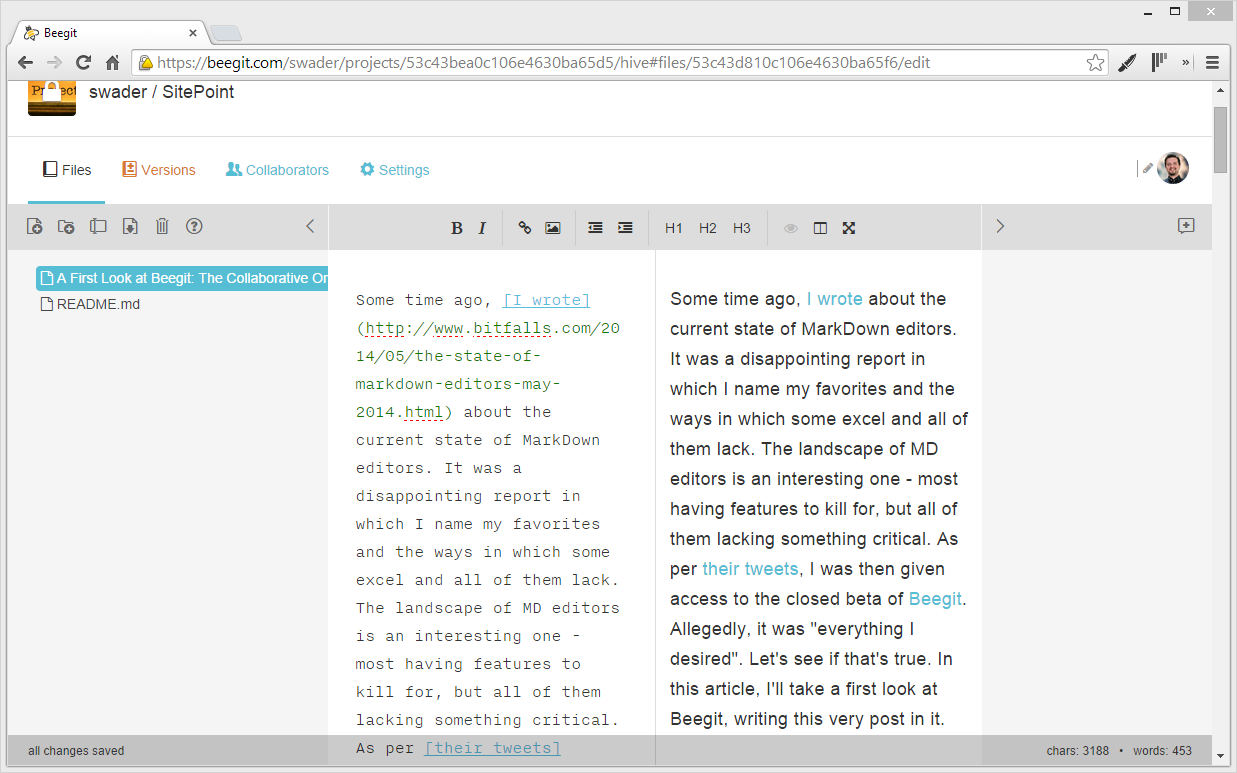Open the Chrome menu hamburger button
The width and height of the screenshot is (1237, 773).
click(x=1212, y=63)
